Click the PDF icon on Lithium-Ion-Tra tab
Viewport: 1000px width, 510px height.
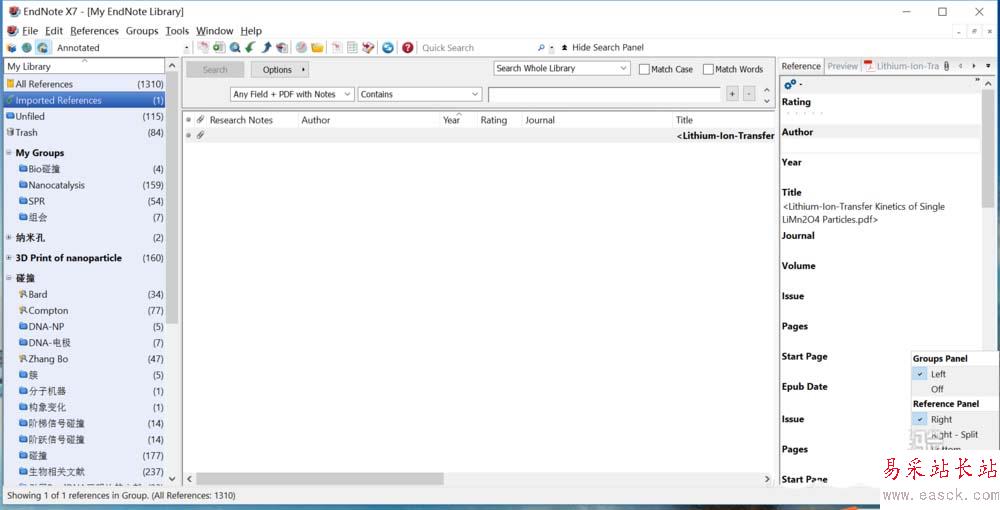pos(869,66)
